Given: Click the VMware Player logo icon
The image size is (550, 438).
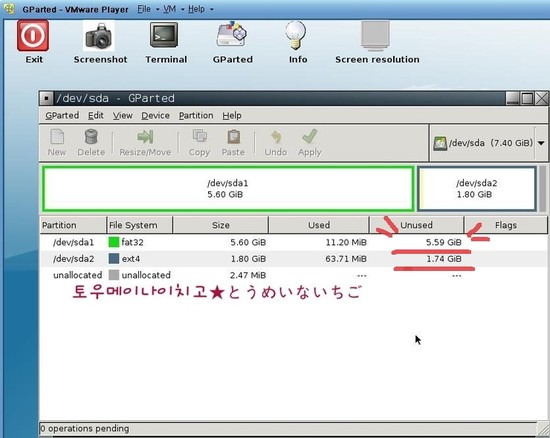Looking at the screenshot, I should pos(8,8).
